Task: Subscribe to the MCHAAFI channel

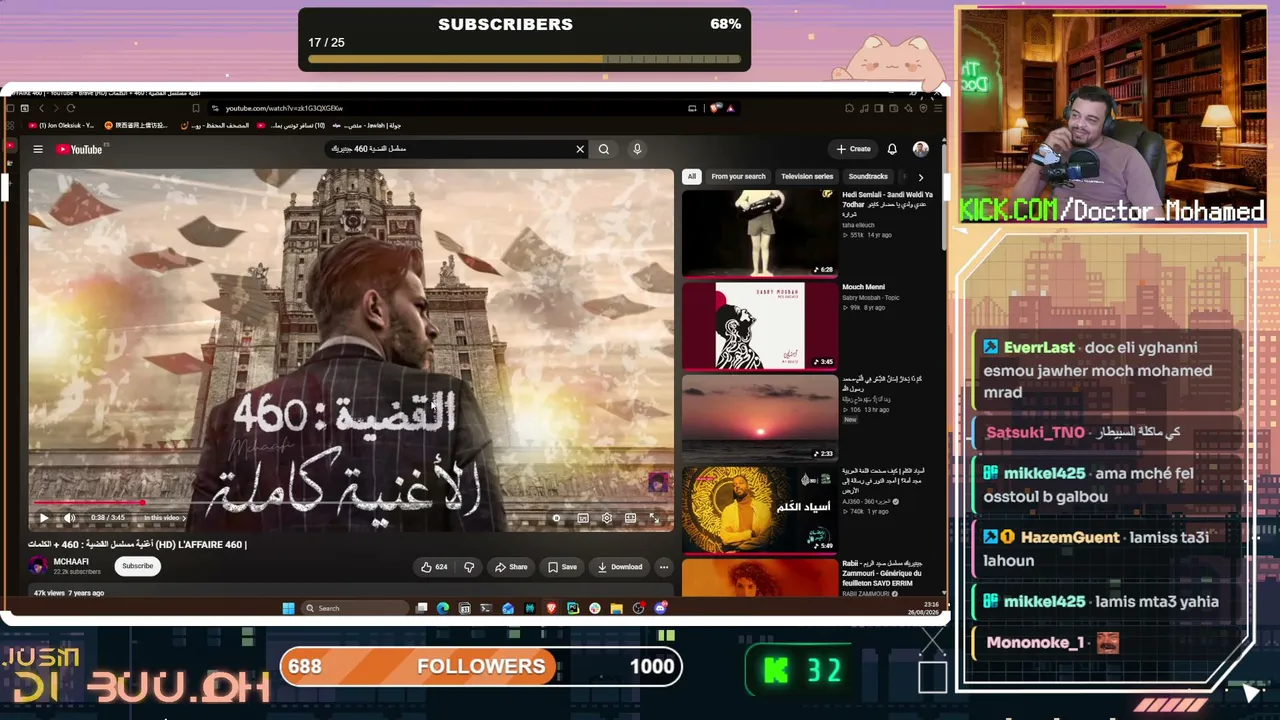Action: 138,566
